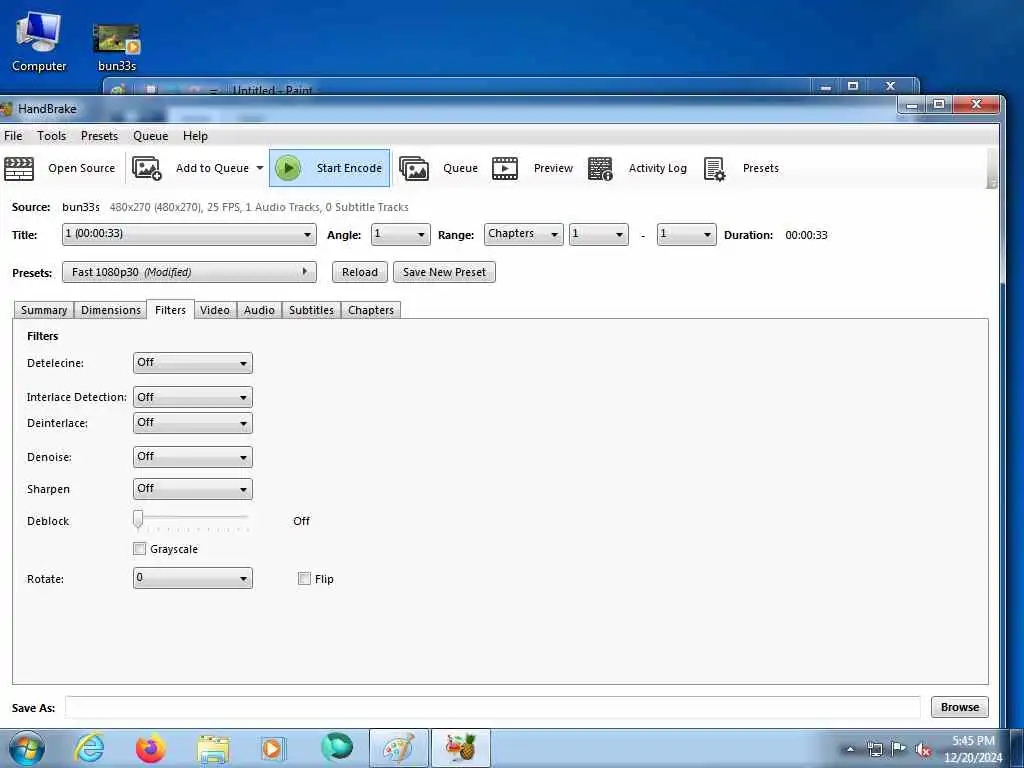Open the Help menu
Image resolution: width=1024 pixels, height=768 pixels.
click(195, 136)
